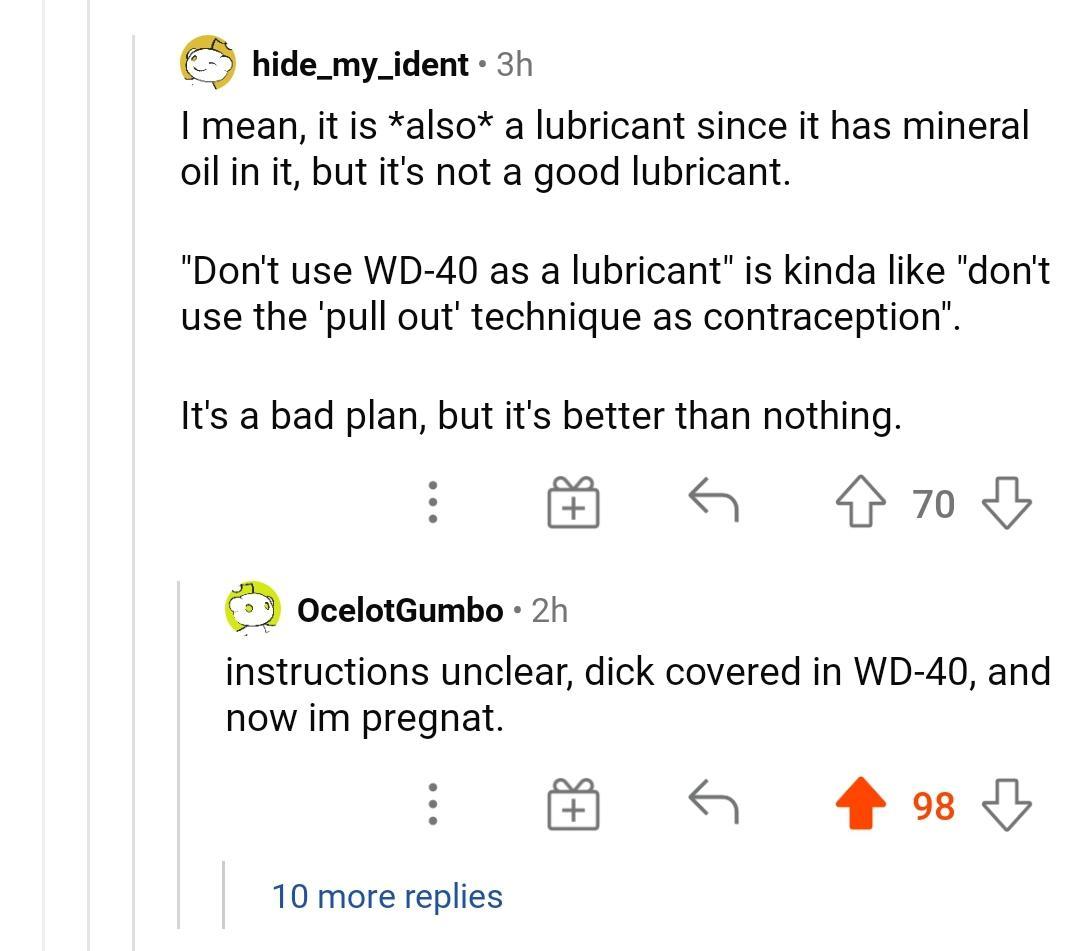Click the 3h timestamp on hide_my_ident's comment

click(x=515, y=65)
